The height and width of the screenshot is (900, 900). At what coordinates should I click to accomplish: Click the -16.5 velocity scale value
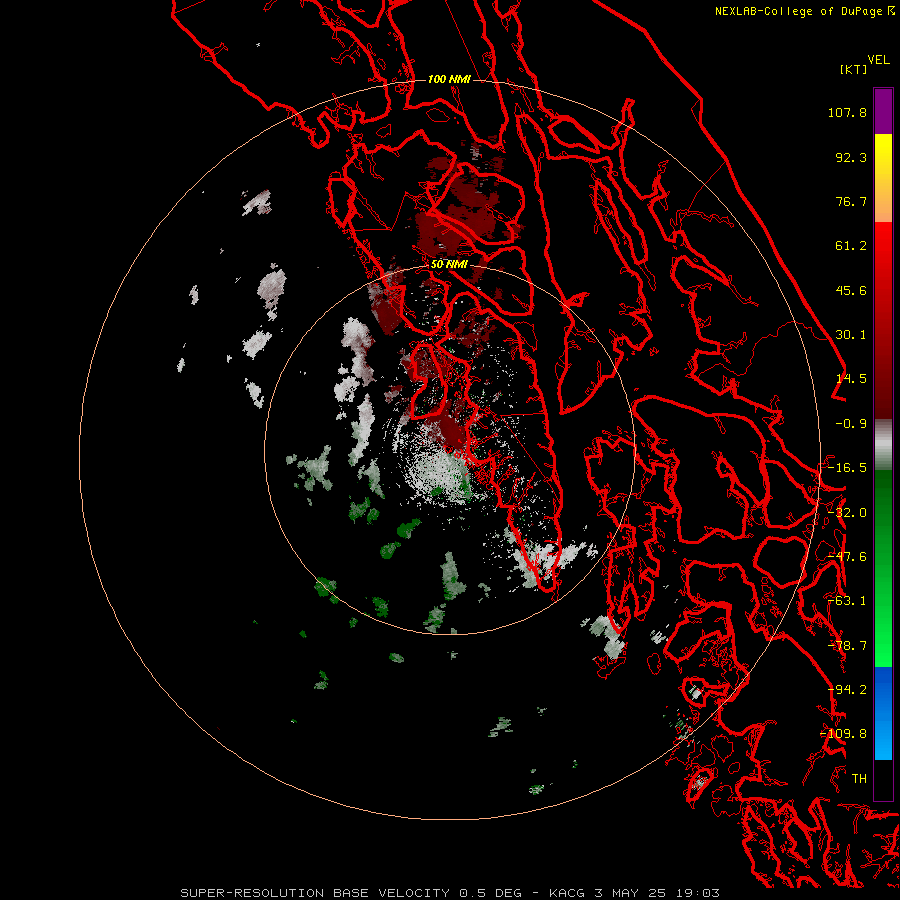click(847, 468)
